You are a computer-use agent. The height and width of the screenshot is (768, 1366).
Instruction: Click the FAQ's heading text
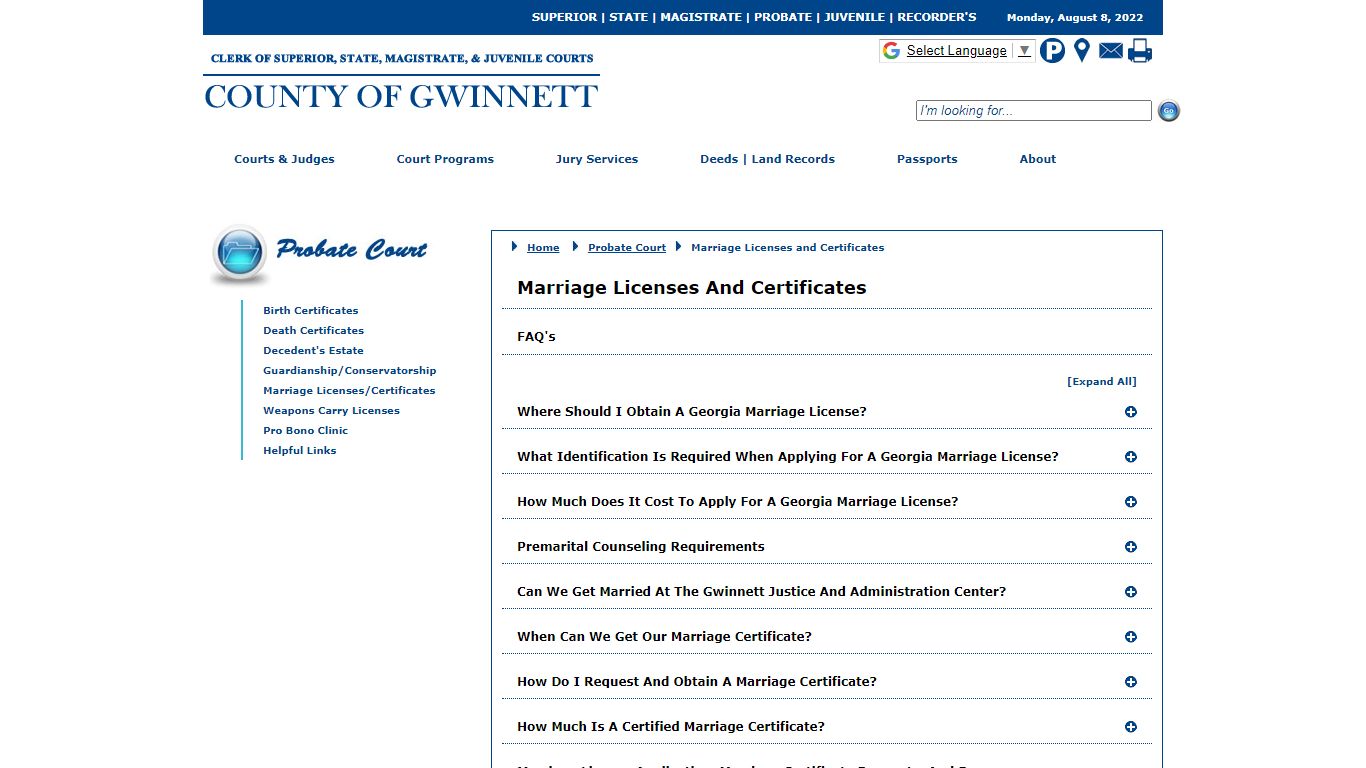[536, 337]
